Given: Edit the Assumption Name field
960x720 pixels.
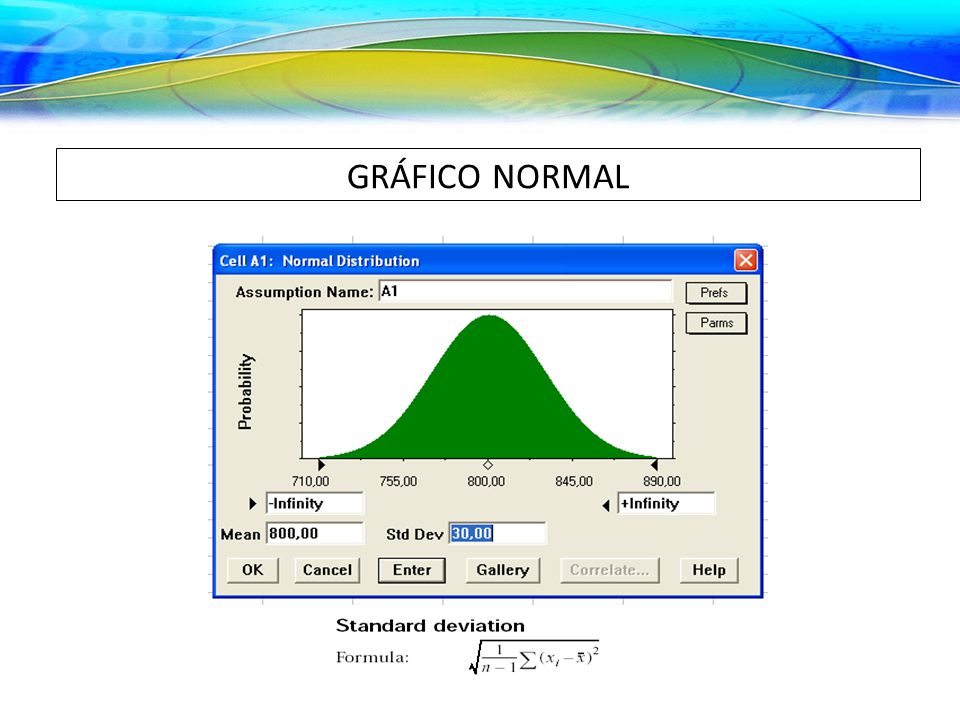Looking at the screenshot, I should 525,291.
